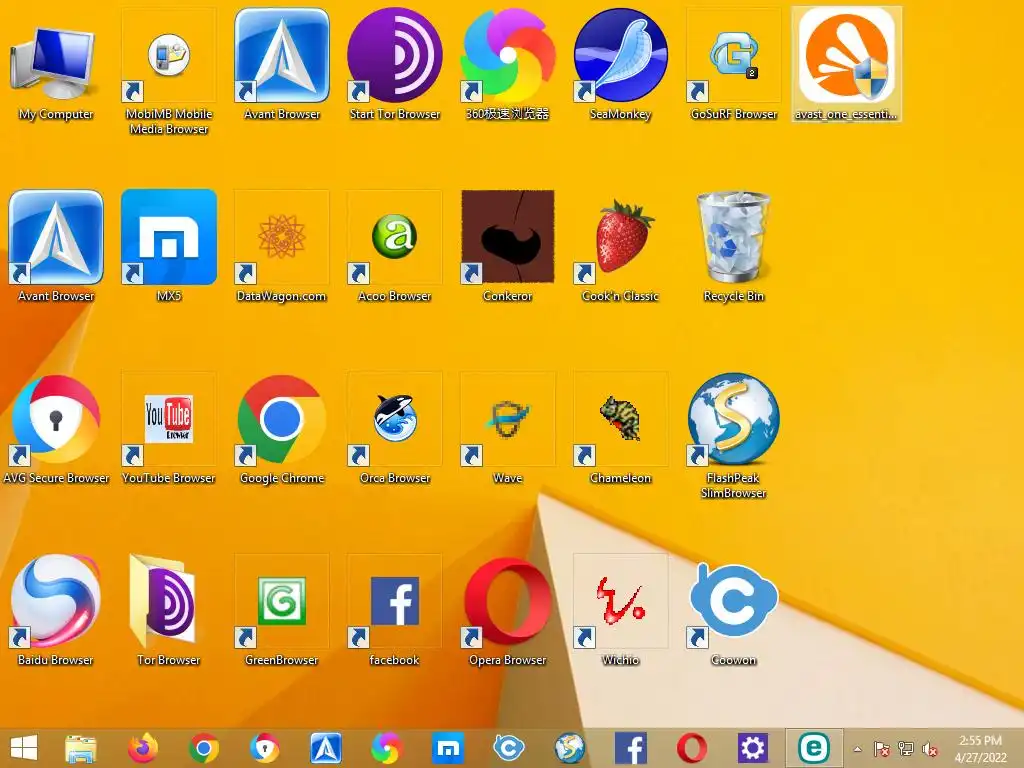The width and height of the screenshot is (1024, 768).
Task: Launch Firefox from the taskbar
Action: click(x=142, y=748)
